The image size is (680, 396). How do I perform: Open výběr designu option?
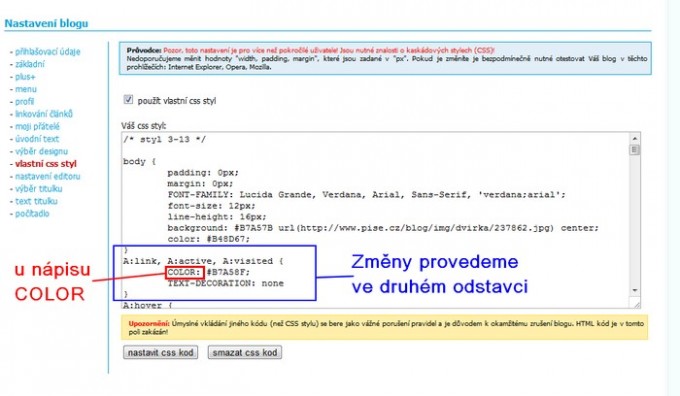42,151
